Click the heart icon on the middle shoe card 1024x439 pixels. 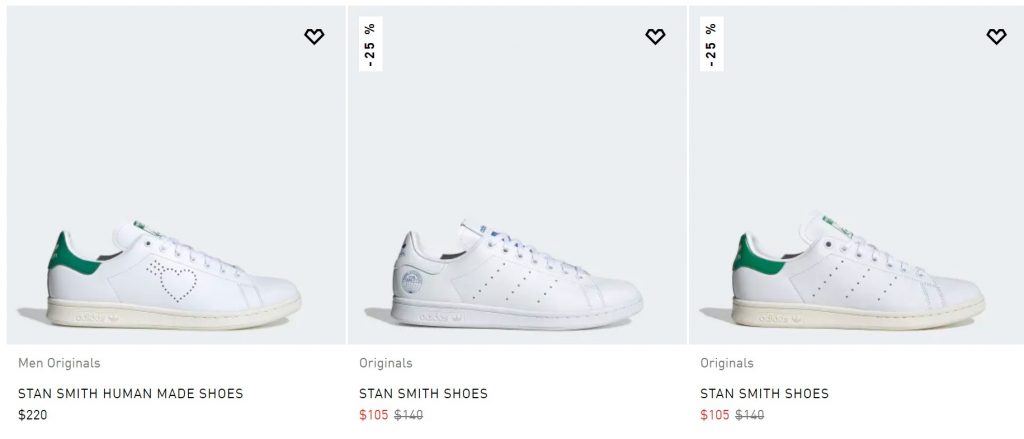655,37
